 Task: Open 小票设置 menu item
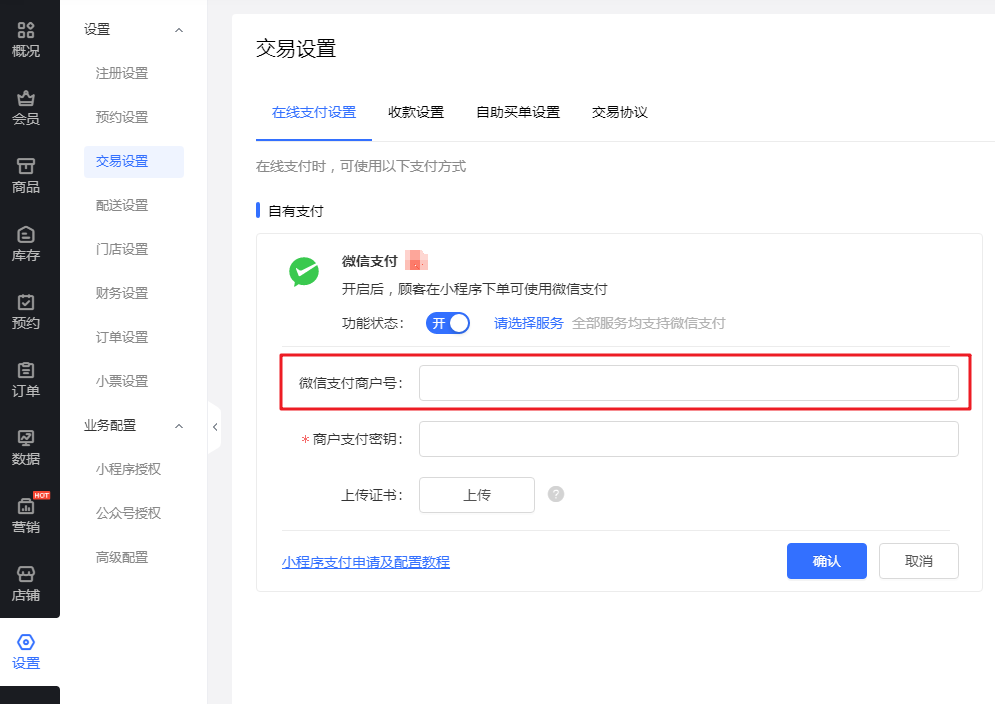pyautogui.click(x=122, y=381)
